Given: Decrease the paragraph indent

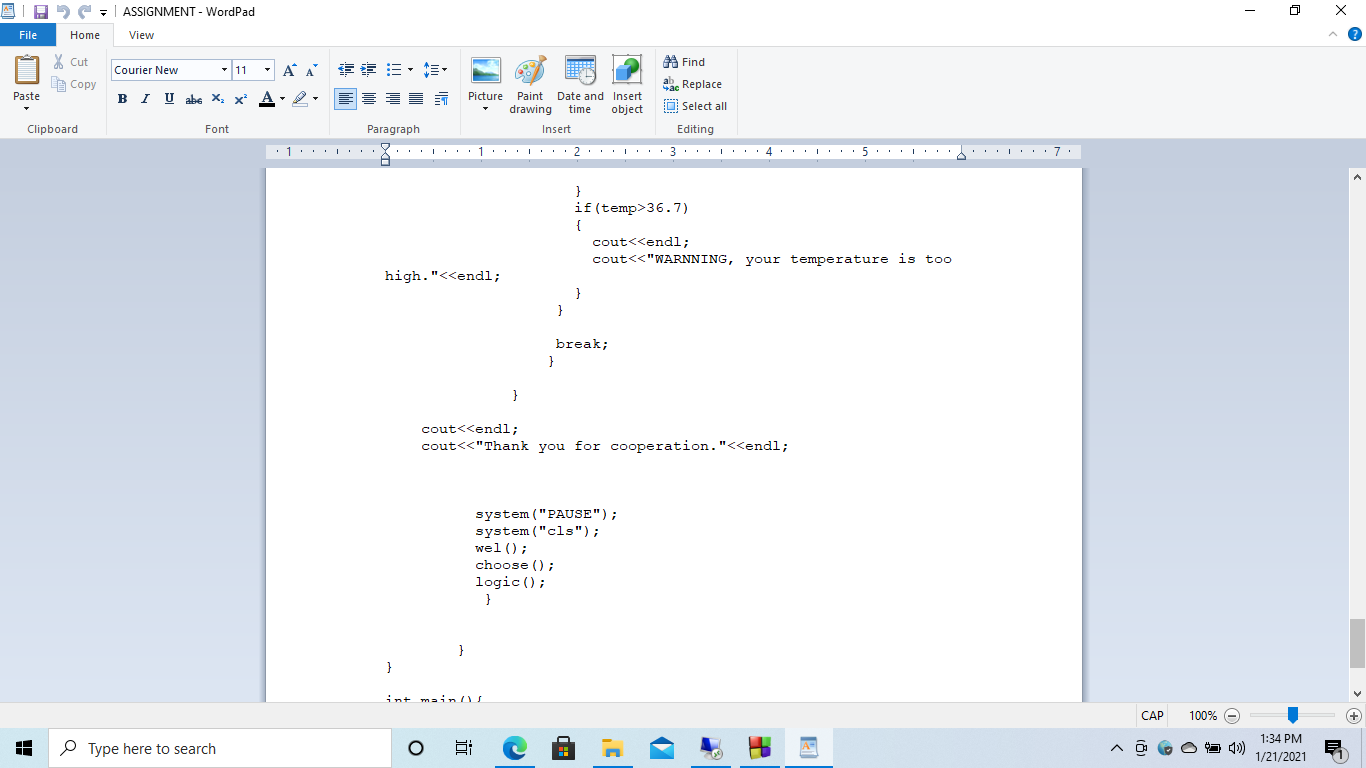Looking at the screenshot, I should coord(346,70).
